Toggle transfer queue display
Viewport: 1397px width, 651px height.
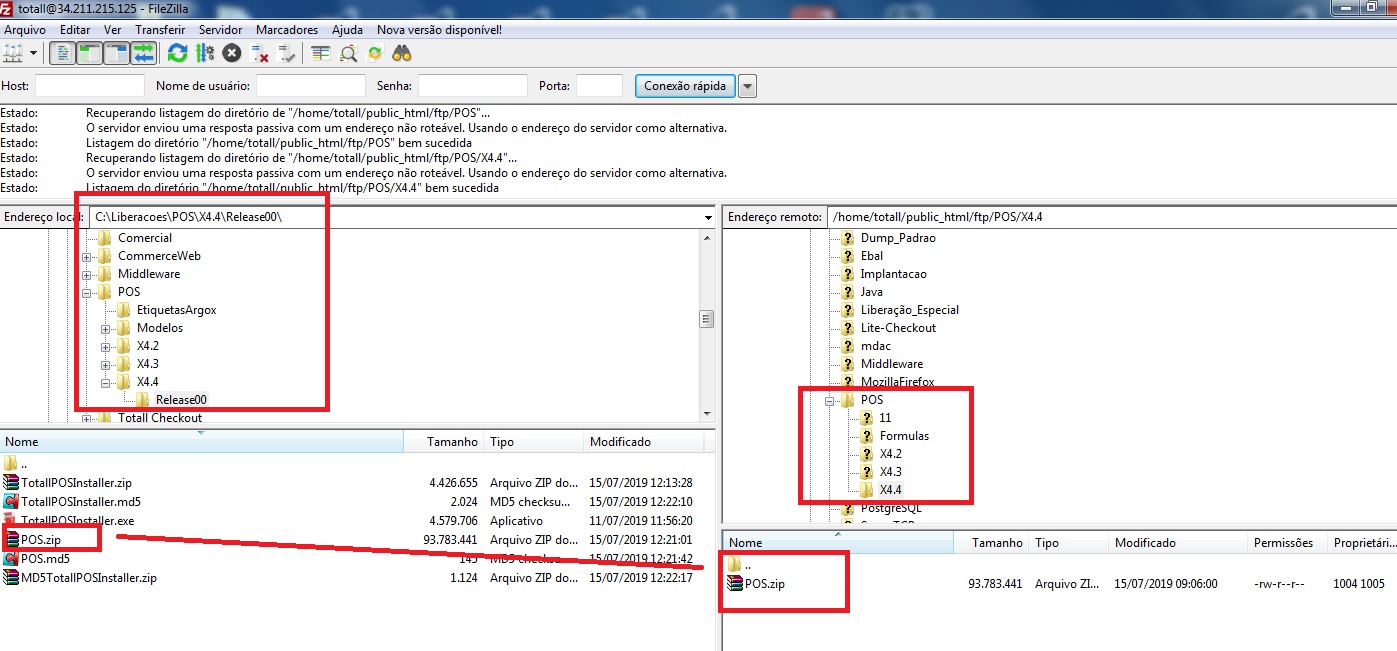[144, 53]
